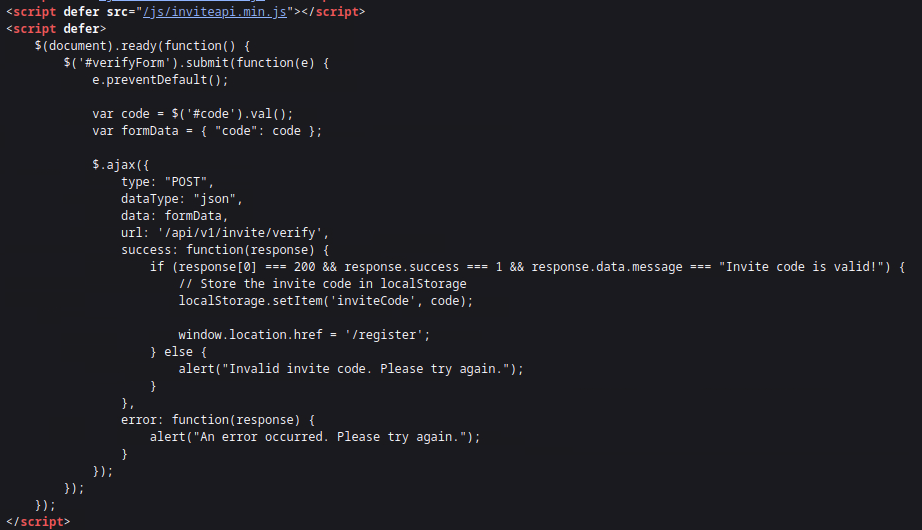Image resolution: width=922 pixels, height=530 pixels.
Task: Click the closing script tag at bottom
Action: coord(38,522)
